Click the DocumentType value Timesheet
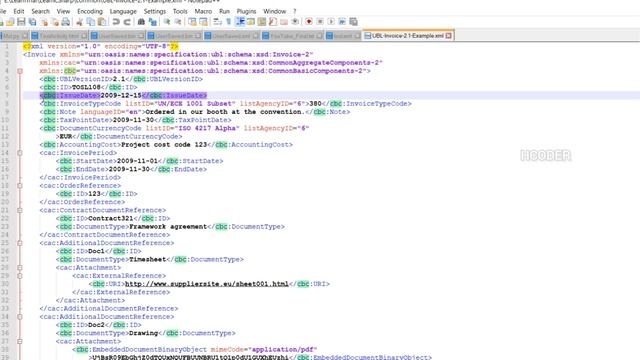640x360 pixels. [148, 259]
